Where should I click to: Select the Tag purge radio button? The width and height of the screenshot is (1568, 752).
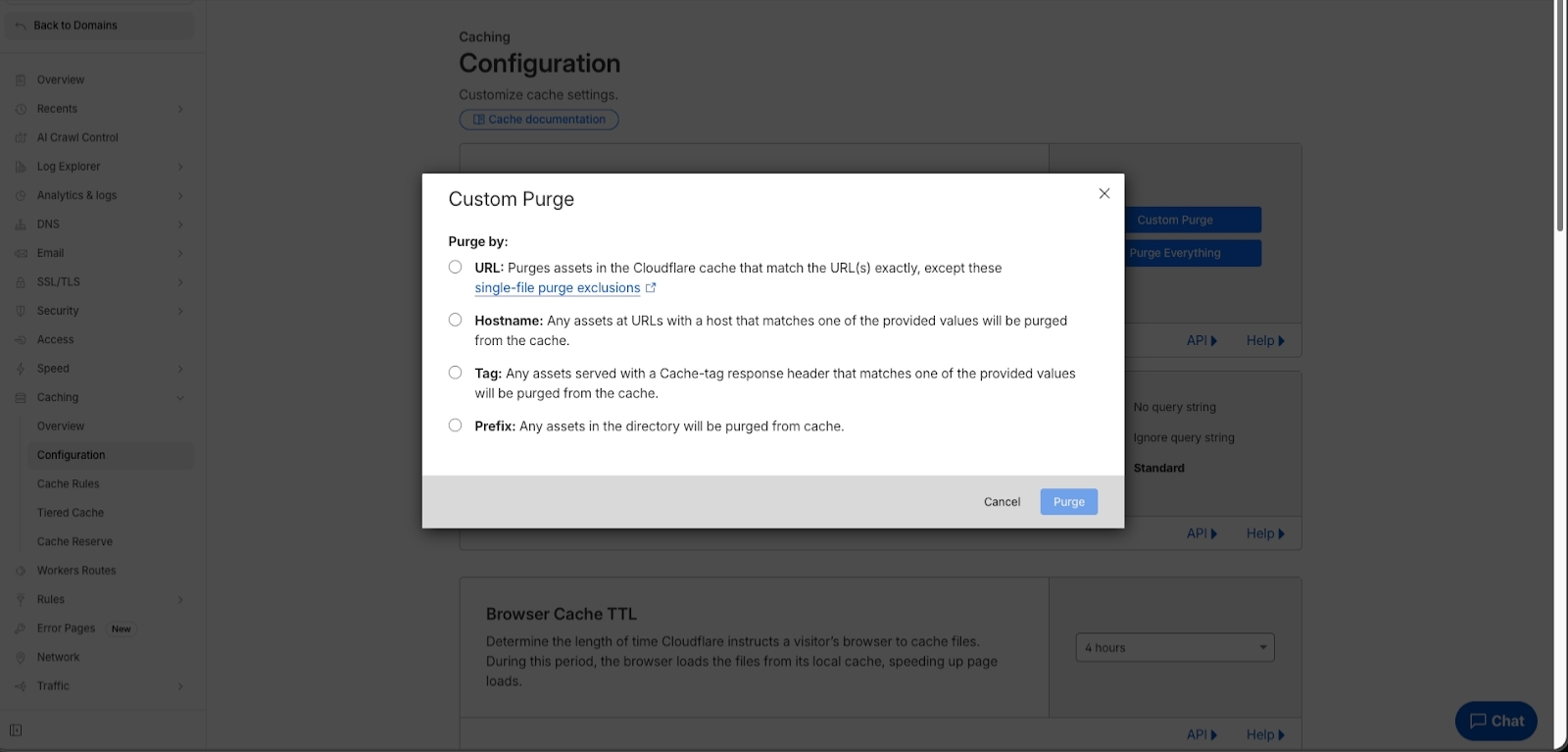[x=455, y=373]
